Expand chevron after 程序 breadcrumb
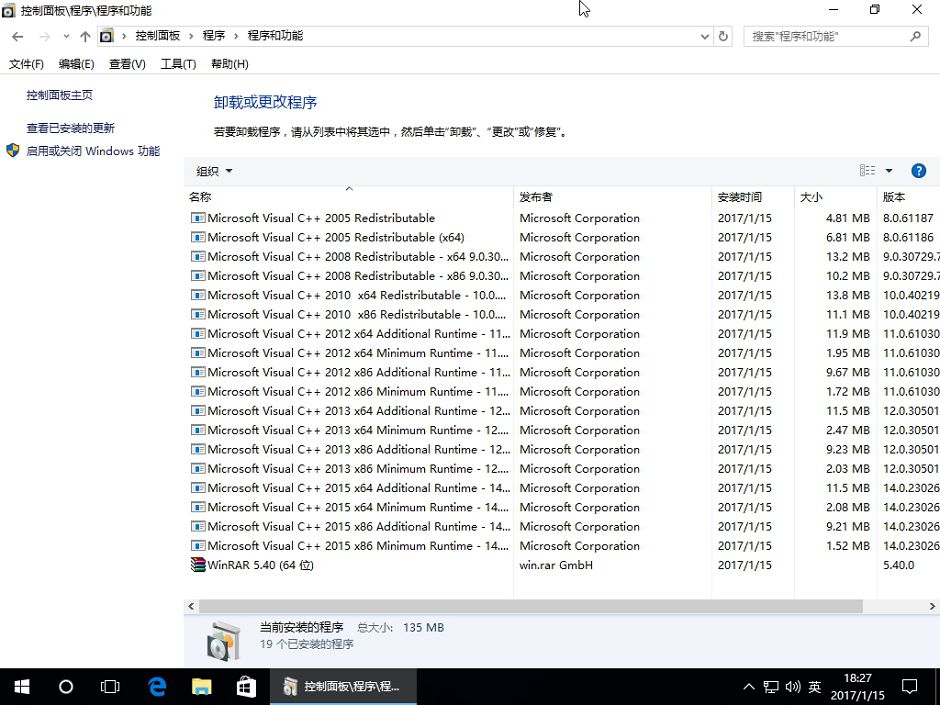The height and width of the screenshot is (705, 940). [x=236, y=37]
